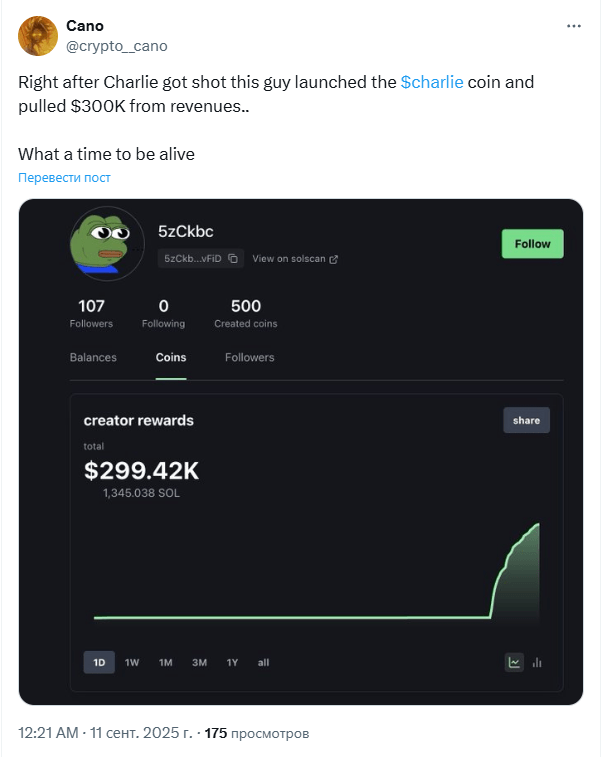Switch to the Followers tab
The height and width of the screenshot is (757, 601).
(x=249, y=357)
